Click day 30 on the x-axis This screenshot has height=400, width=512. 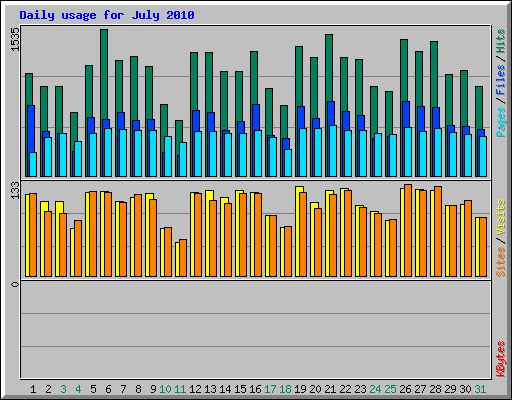tap(465, 389)
